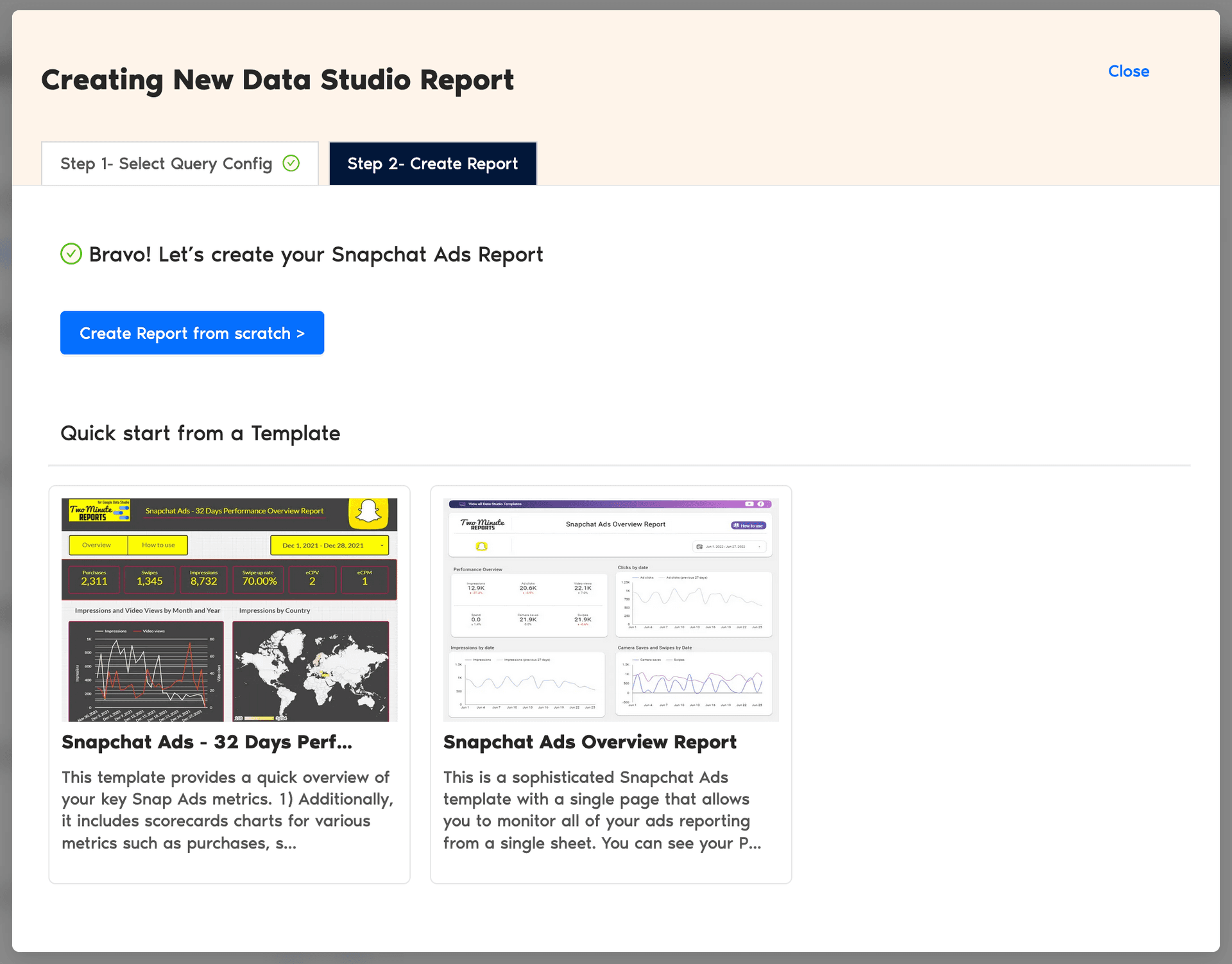Create Report from scratch
Viewport: 1232px width, 964px height.
(192, 333)
